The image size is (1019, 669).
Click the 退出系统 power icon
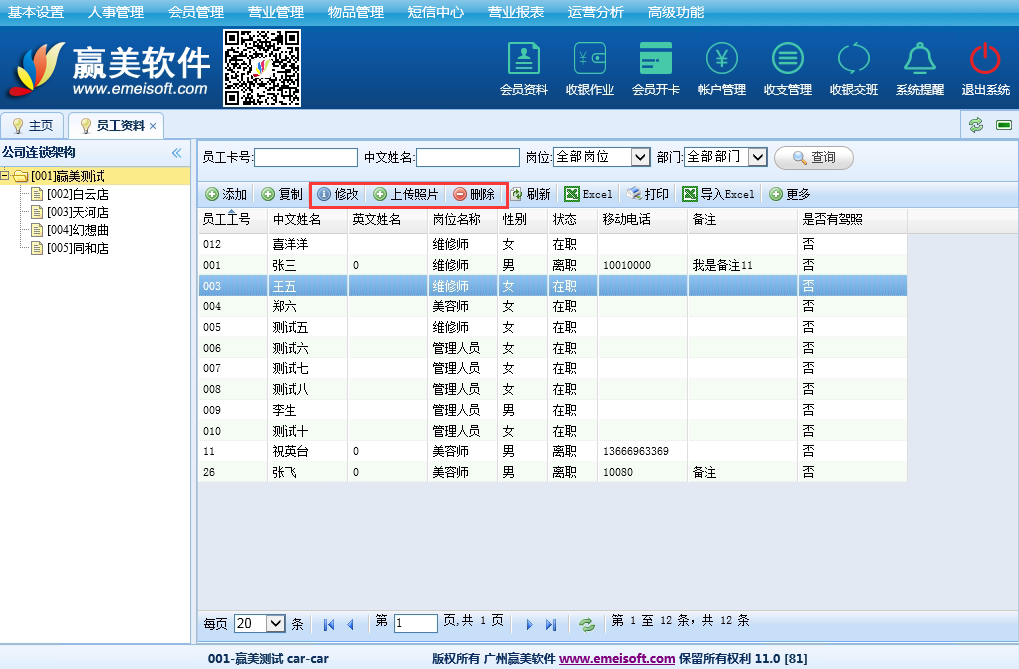[x=985, y=60]
